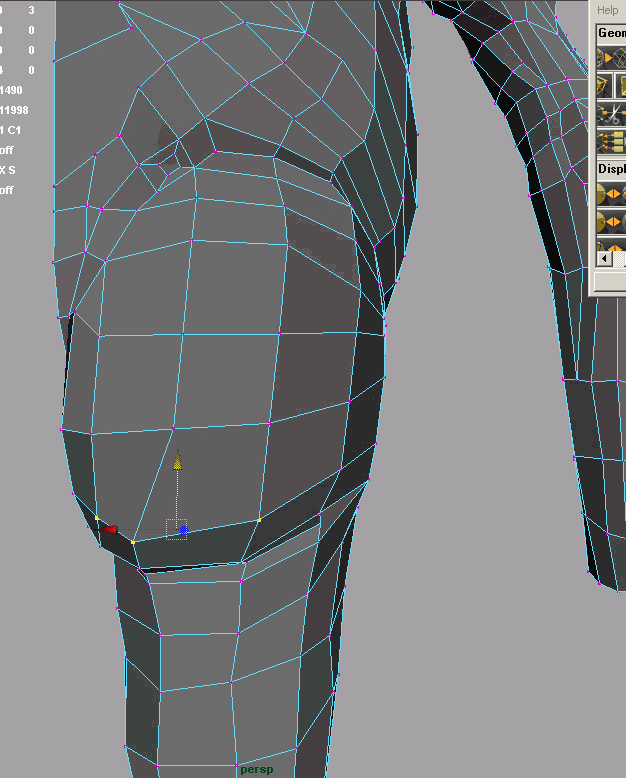The image size is (626, 778).
Task: Expand the Display section header
Action: coord(611,169)
